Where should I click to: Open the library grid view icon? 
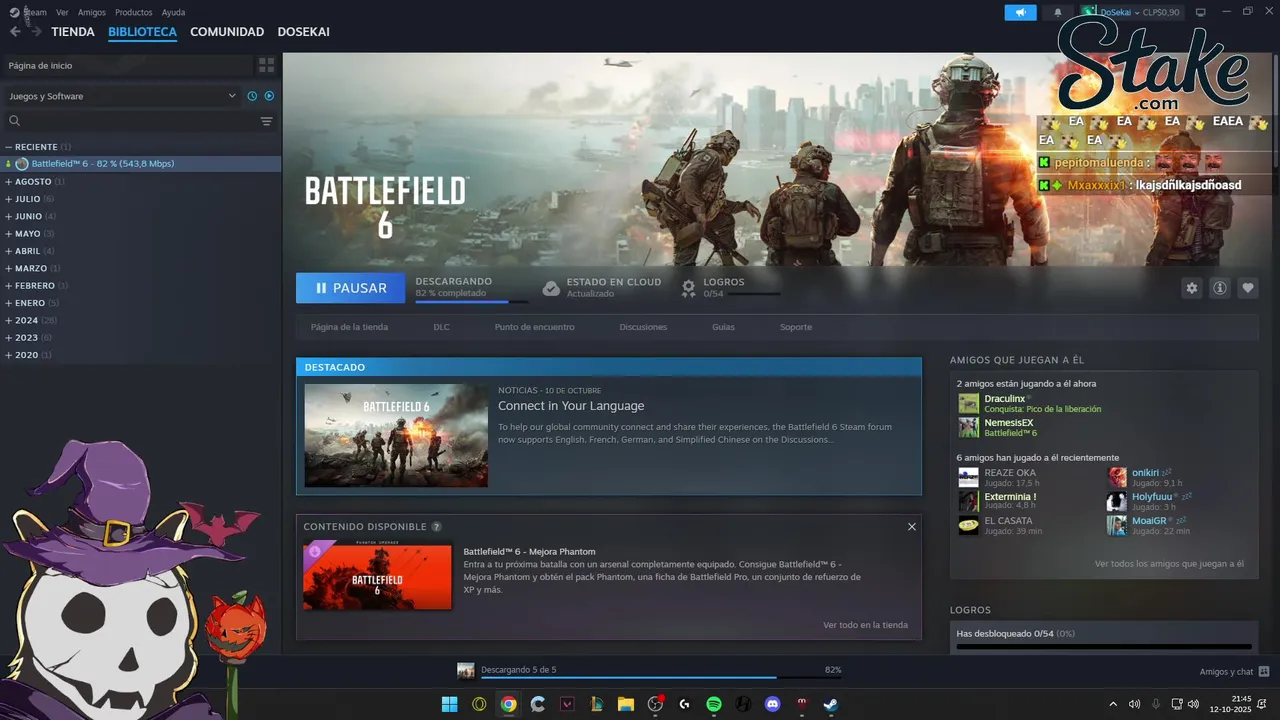[x=266, y=65]
